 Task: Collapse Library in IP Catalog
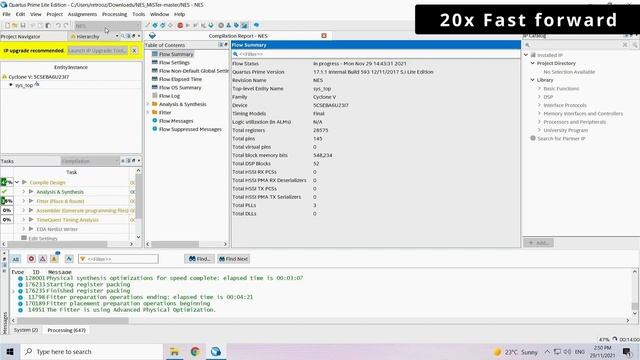pyautogui.click(x=533, y=80)
